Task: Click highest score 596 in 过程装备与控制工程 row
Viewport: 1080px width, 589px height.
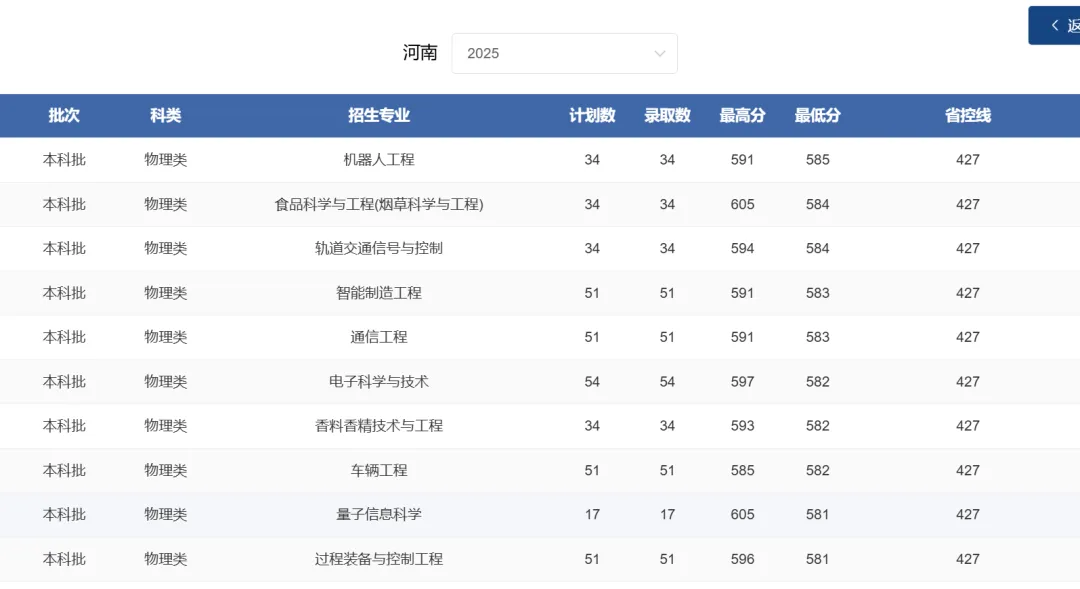Action: (x=742, y=559)
